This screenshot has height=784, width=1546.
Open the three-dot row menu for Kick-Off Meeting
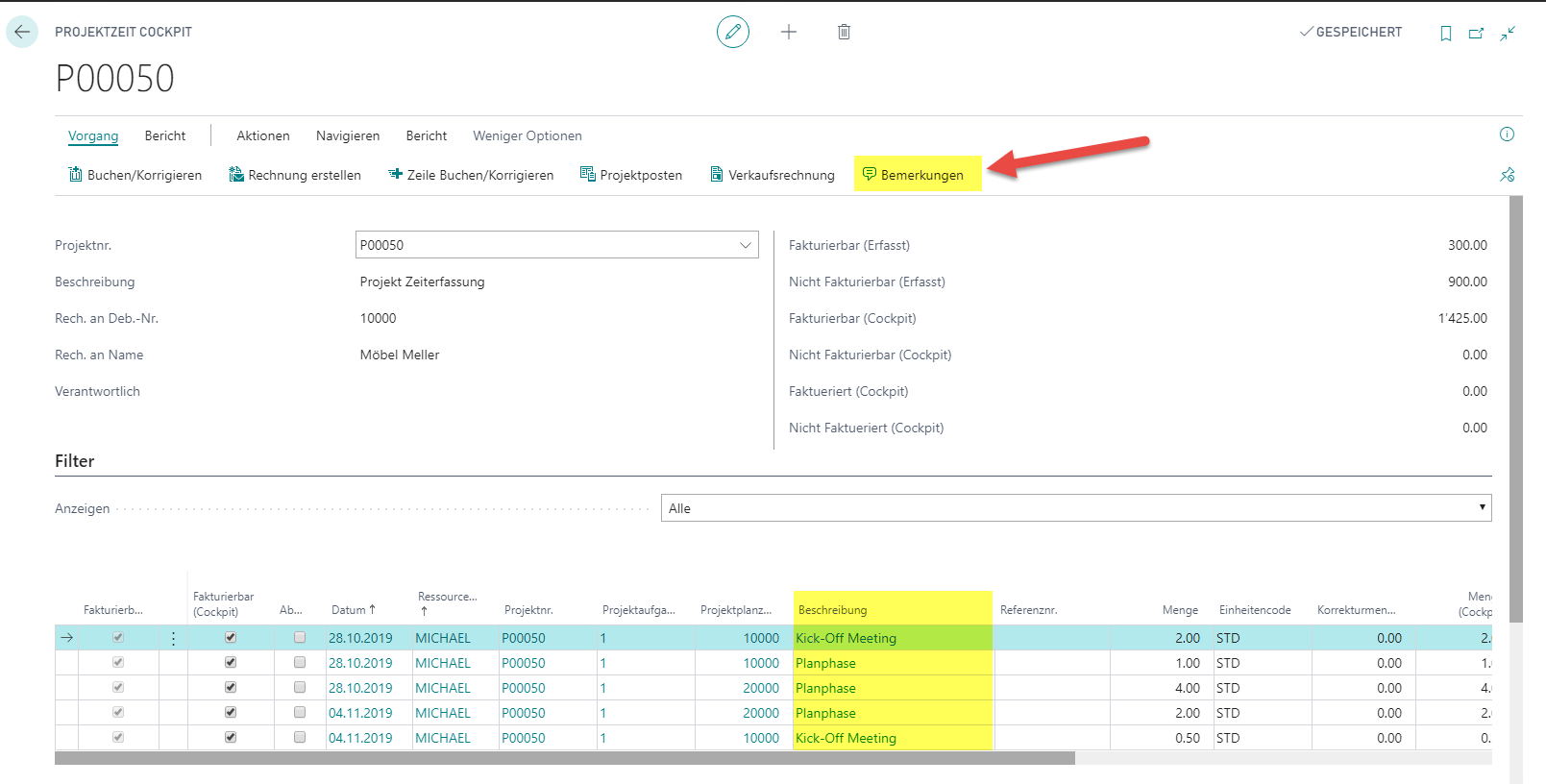coord(173,638)
